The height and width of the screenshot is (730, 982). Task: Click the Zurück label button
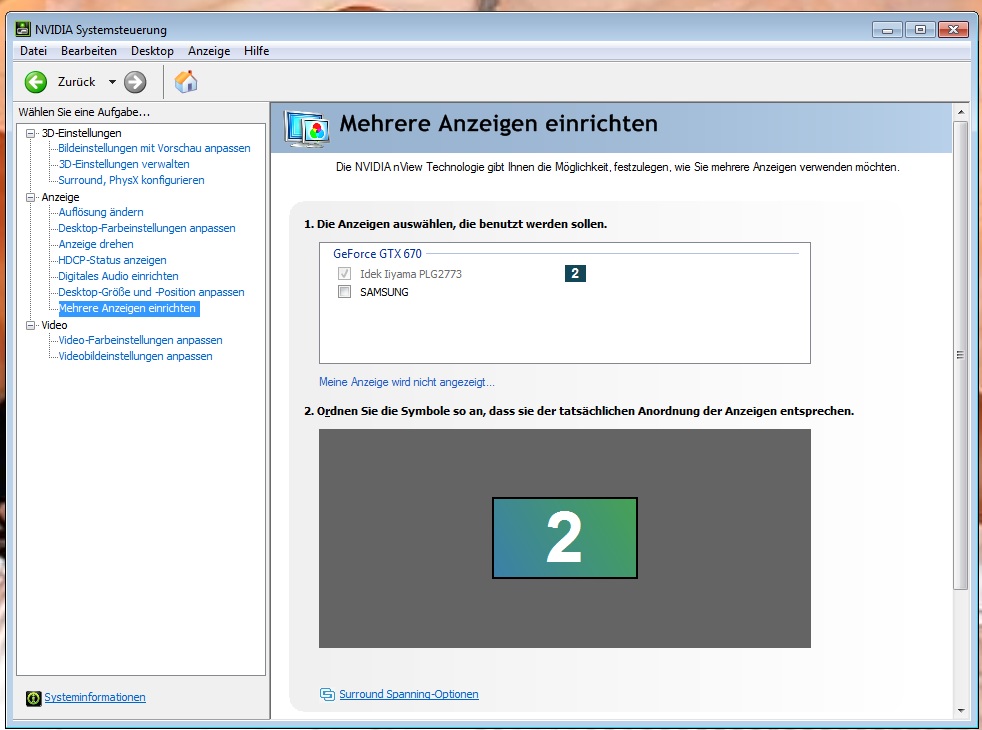tap(76, 82)
